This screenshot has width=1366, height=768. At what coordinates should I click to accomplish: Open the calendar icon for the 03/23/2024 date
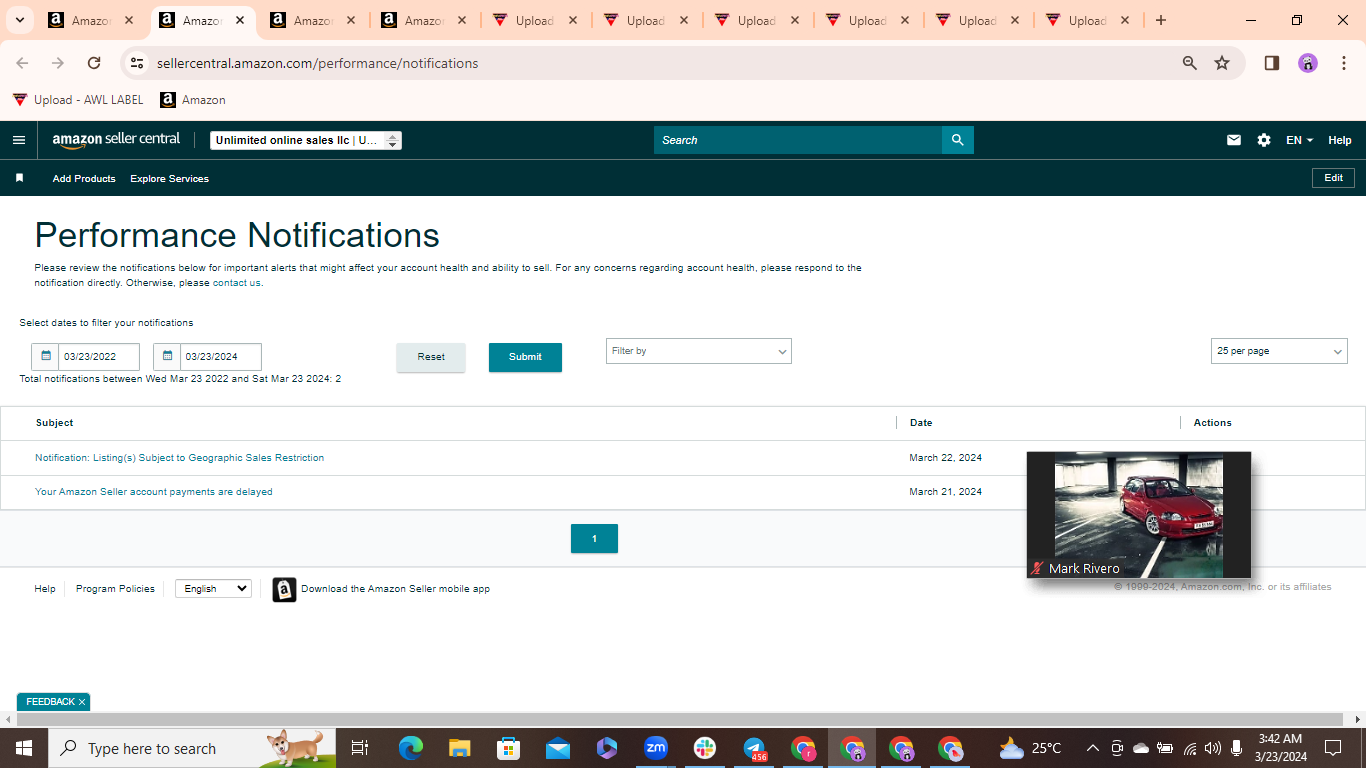coord(167,356)
